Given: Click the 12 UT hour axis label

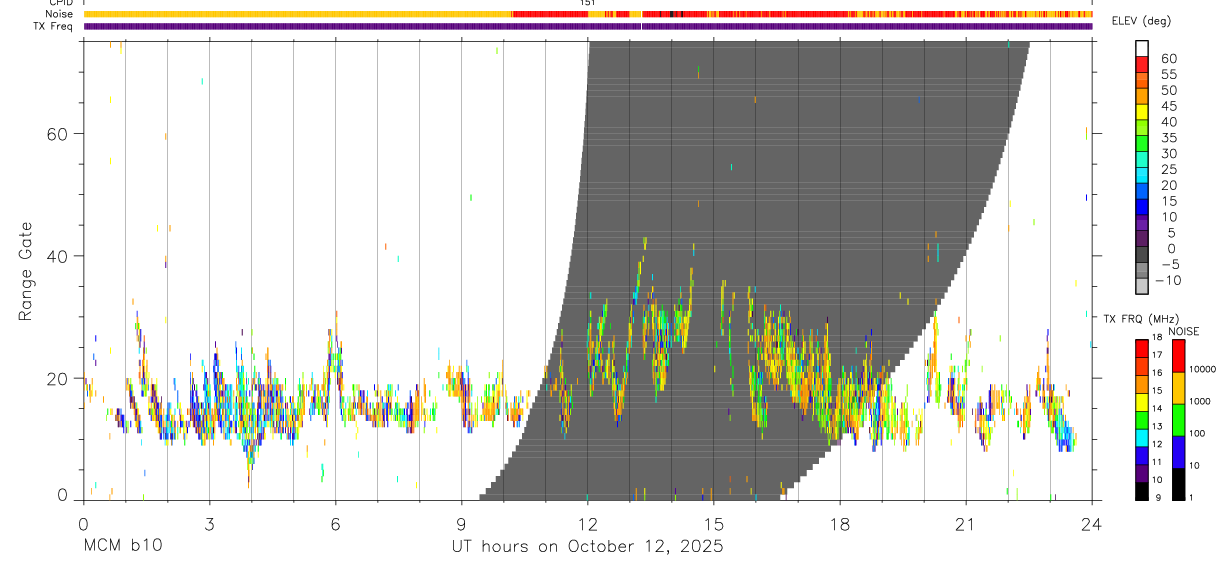Looking at the screenshot, I should tap(587, 525).
